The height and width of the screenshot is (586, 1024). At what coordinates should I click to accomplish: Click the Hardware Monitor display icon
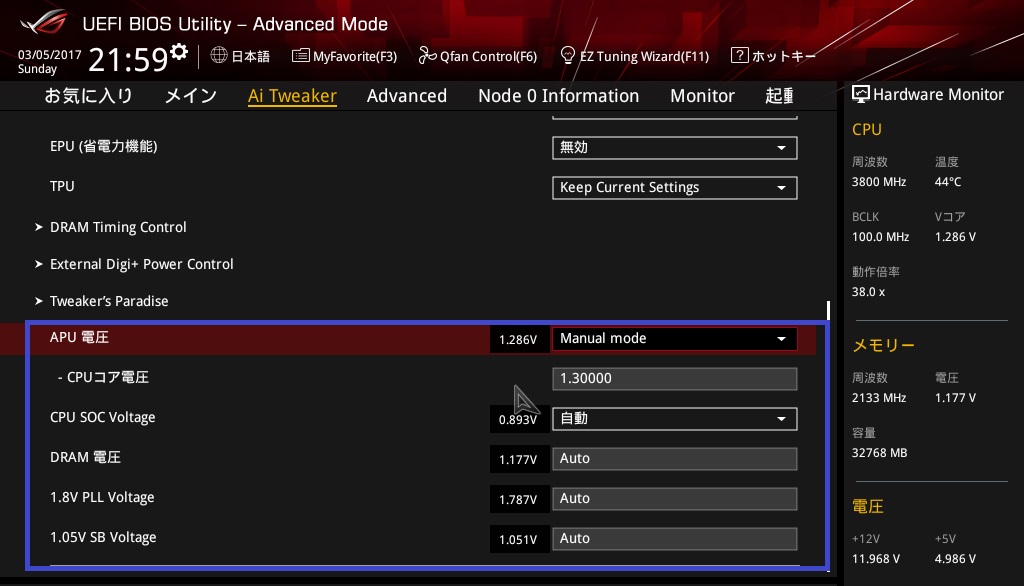861,95
